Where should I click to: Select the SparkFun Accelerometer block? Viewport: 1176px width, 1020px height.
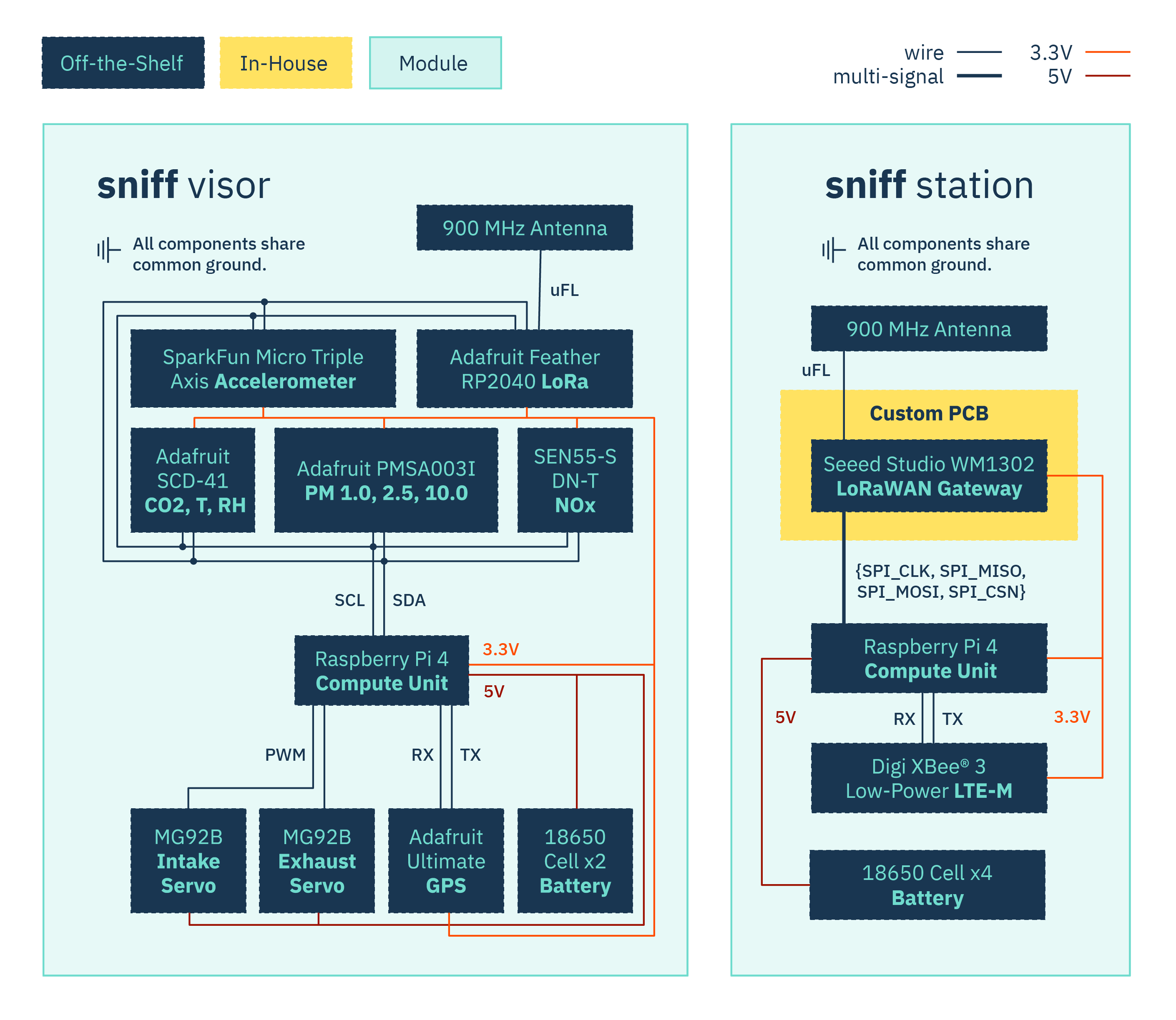(x=263, y=369)
